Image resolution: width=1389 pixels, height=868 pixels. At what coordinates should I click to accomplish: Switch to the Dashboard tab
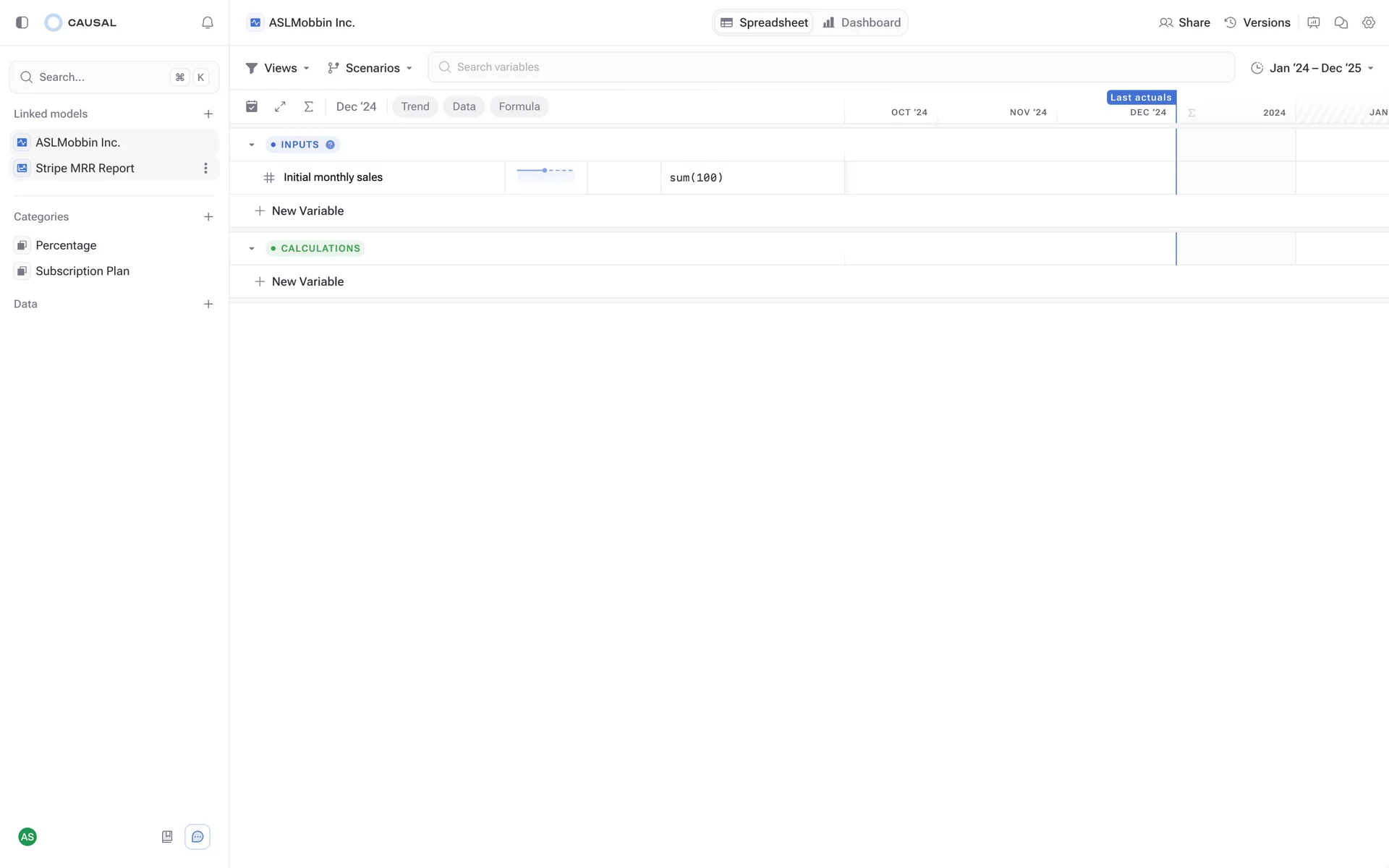pyautogui.click(x=862, y=22)
